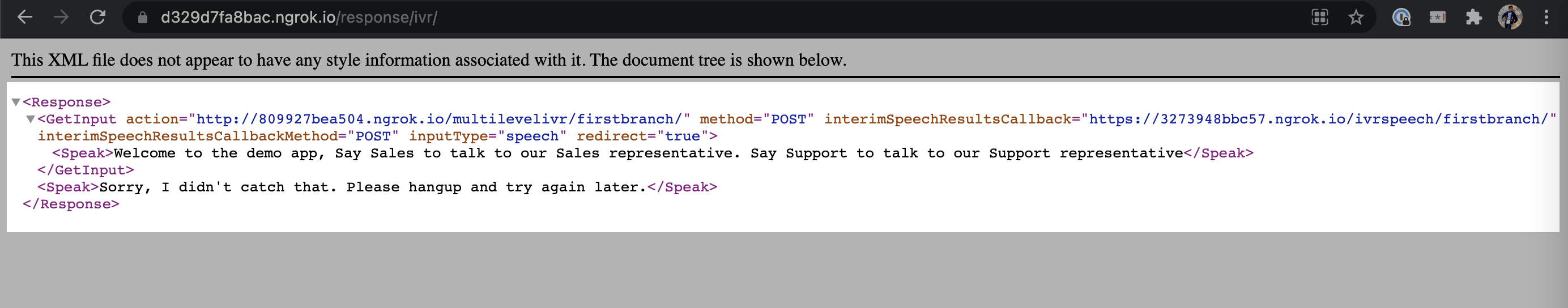Open Chrome three-dot menu
Screen dimensions: 1568x308
coord(1546,17)
